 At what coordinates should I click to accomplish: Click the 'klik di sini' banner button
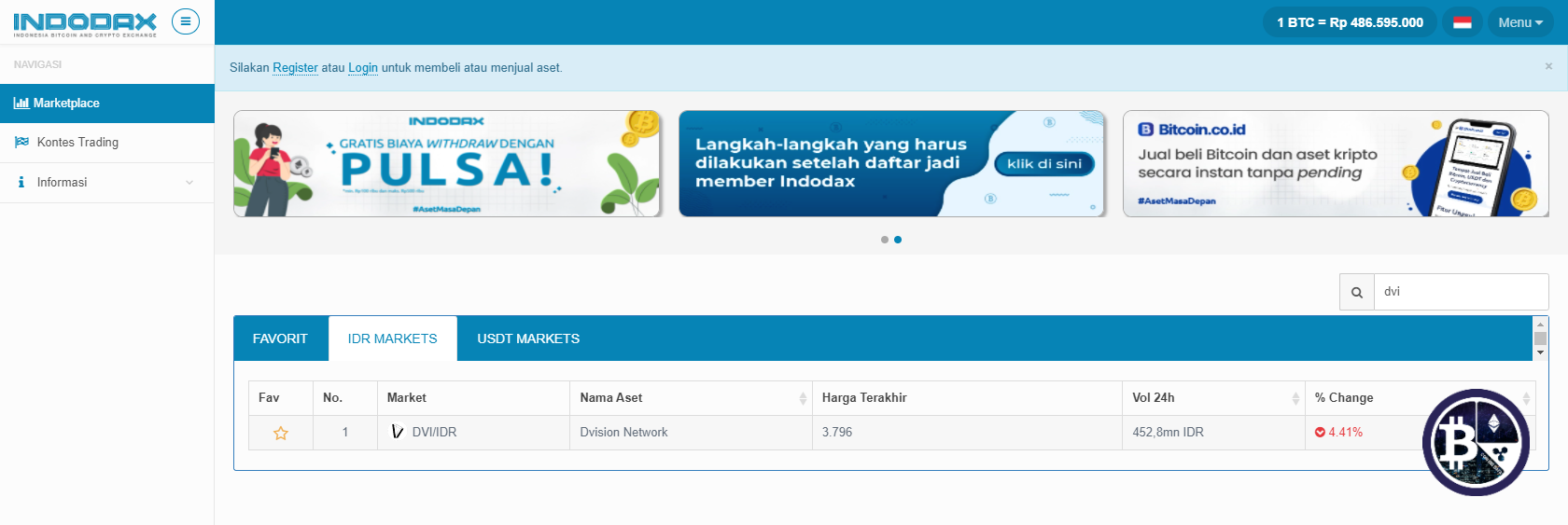(x=1044, y=164)
